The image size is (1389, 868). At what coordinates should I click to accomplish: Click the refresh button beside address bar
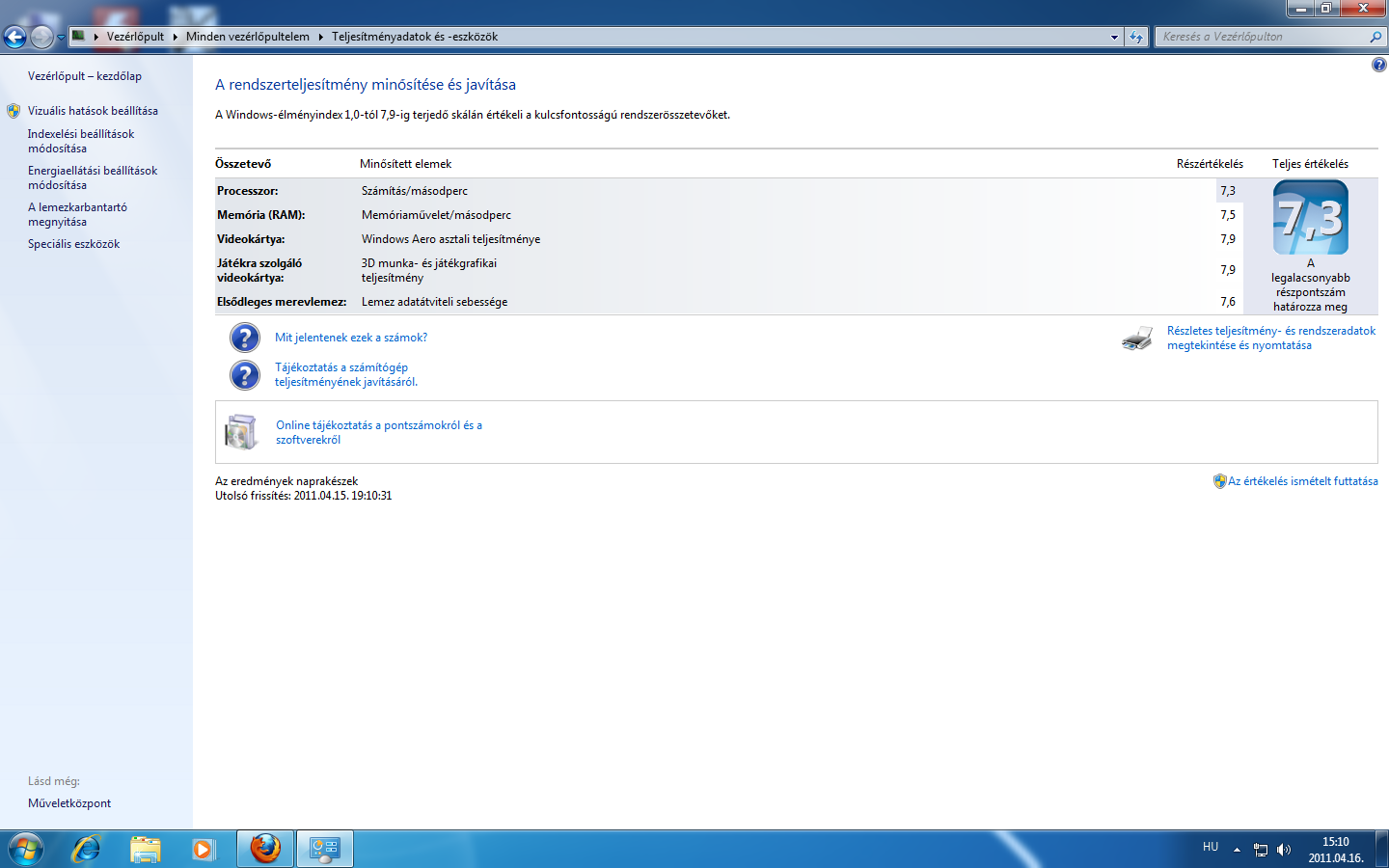pos(1136,37)
